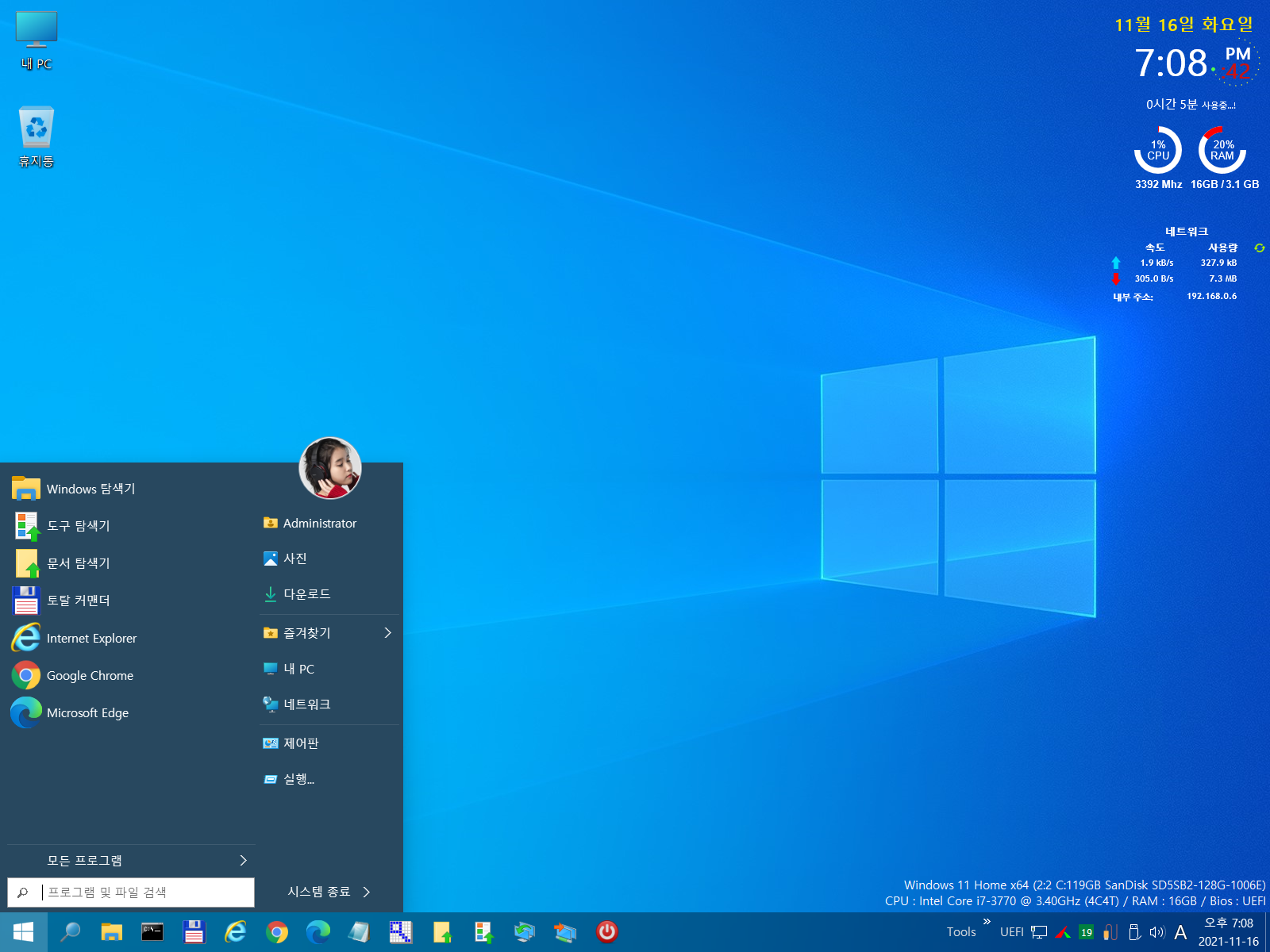This screenshot has width=1270, height=952.
Task: Click the orange USB cable tray icon
Action: [1110, 932]
